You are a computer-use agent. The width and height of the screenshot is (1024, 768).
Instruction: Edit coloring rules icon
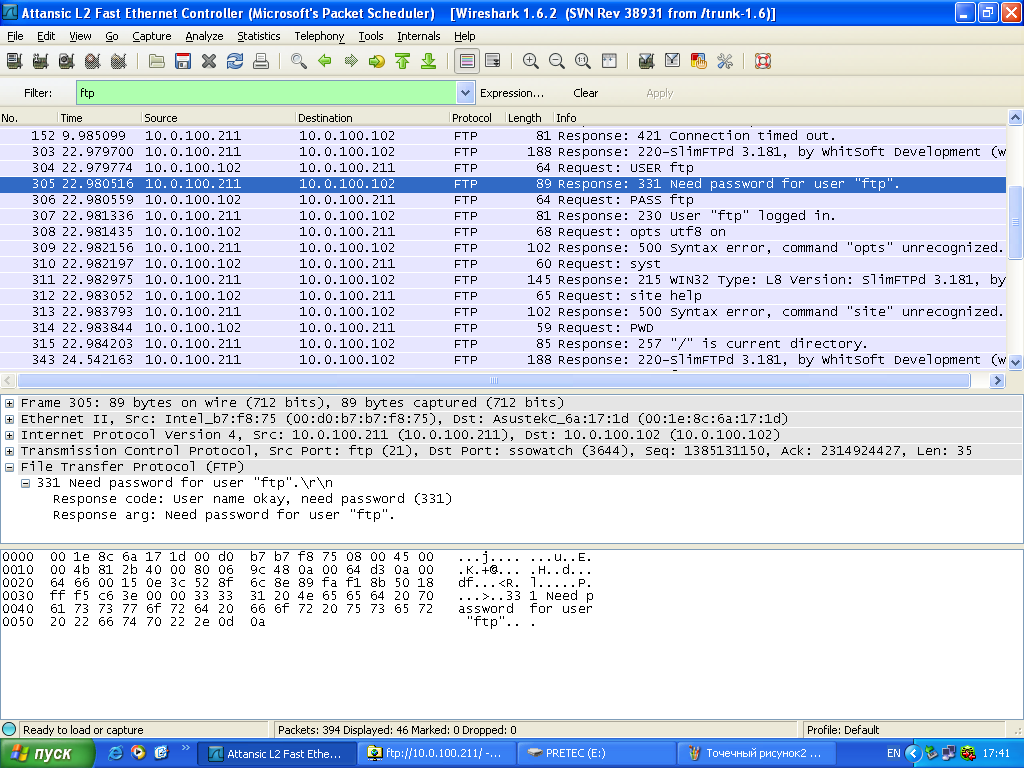[698, 61]
